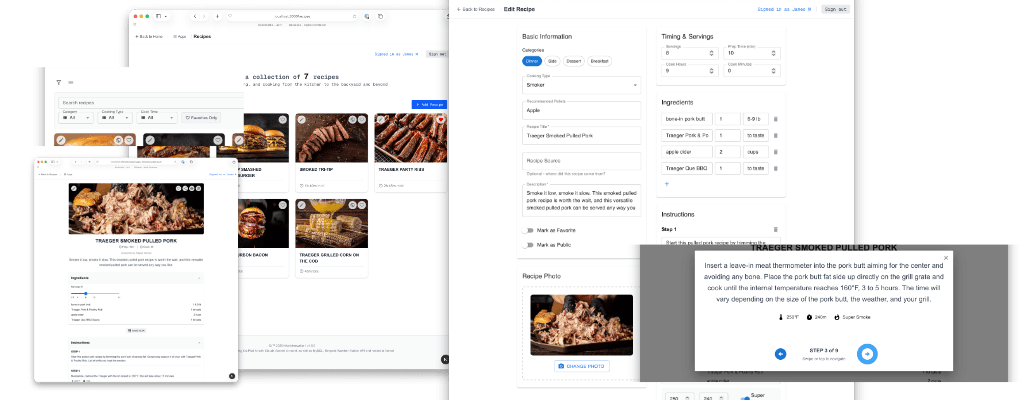Open a new tab with the plus in the recipes browser
Screen dimensions: 1024x400
[217, 16]
